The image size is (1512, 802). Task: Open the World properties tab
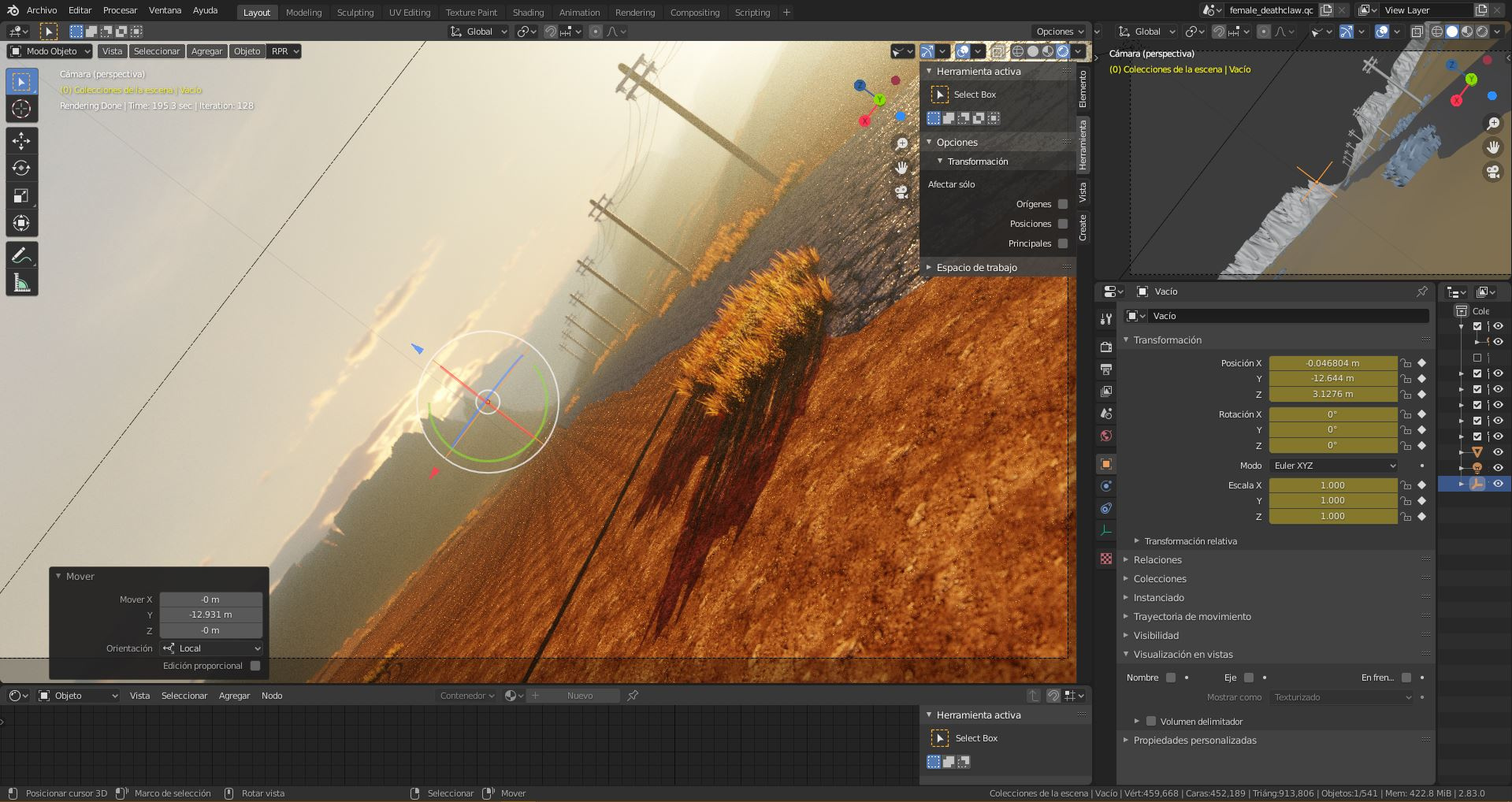pos(1106,436)
